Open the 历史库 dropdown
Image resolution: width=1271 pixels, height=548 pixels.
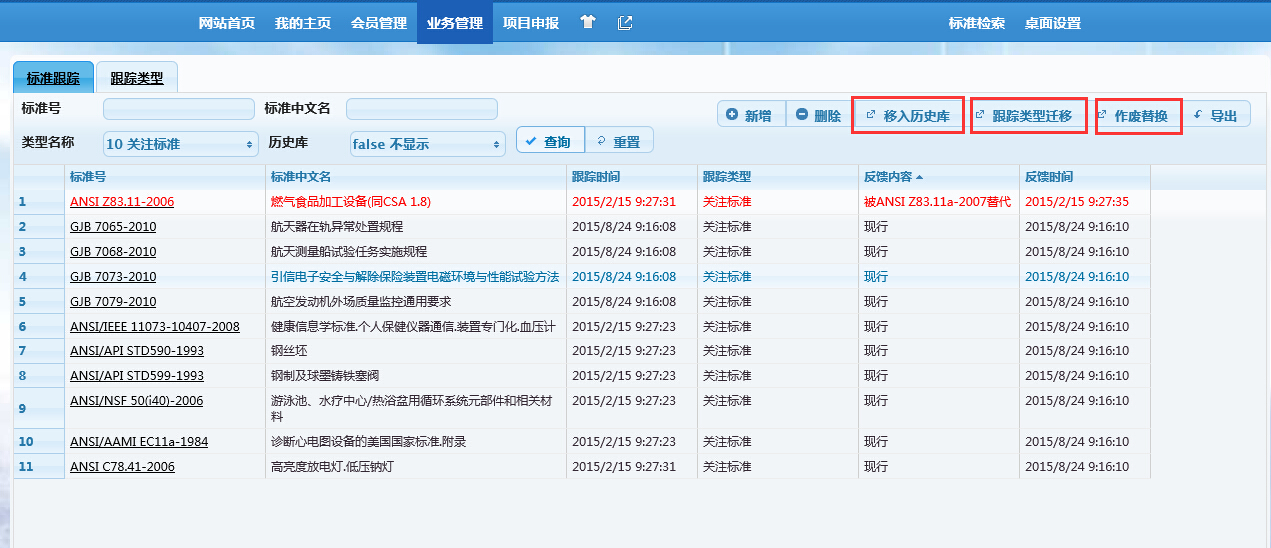pyautogui.click(x=427, y=144)
